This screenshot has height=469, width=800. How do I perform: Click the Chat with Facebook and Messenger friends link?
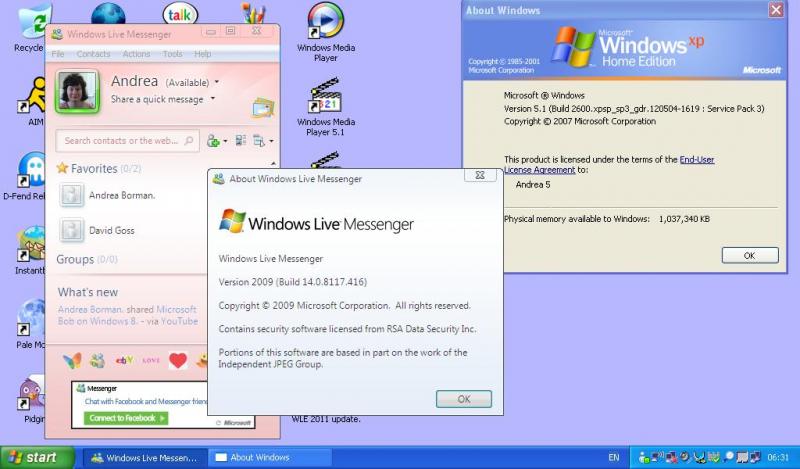(x=146, y=402)
